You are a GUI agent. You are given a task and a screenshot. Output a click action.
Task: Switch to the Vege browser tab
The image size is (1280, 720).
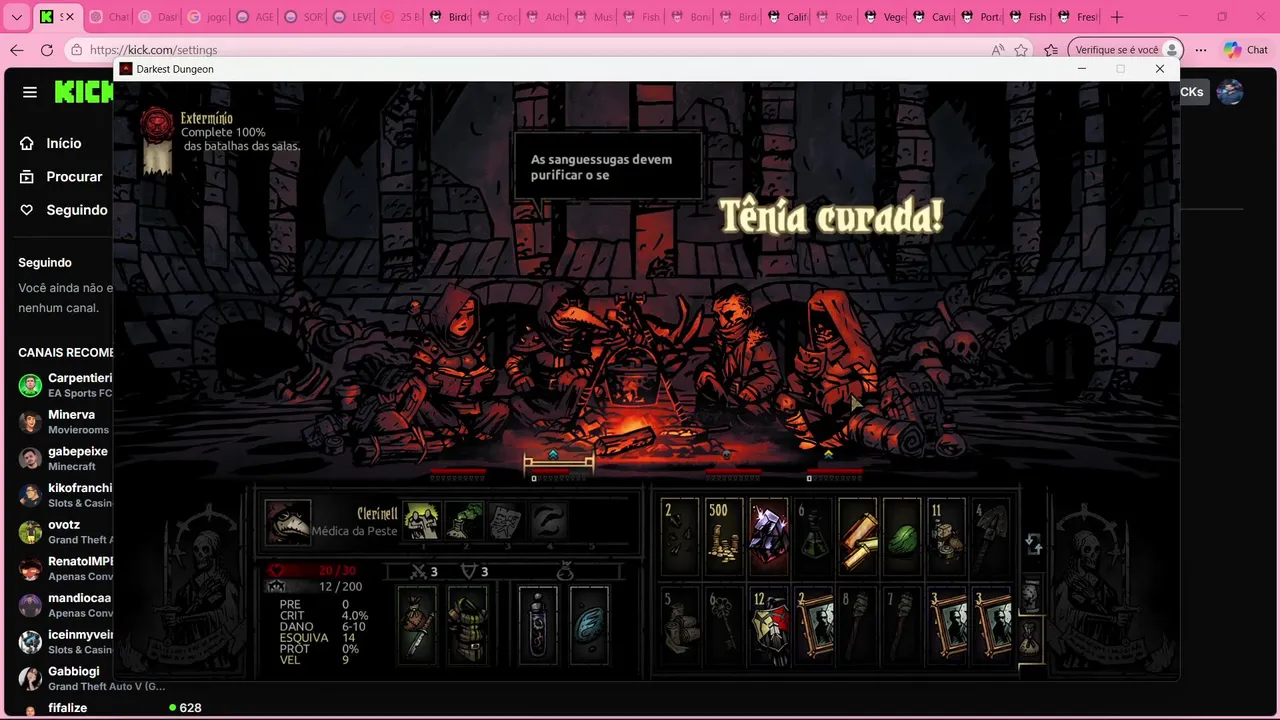click(884, 17)
